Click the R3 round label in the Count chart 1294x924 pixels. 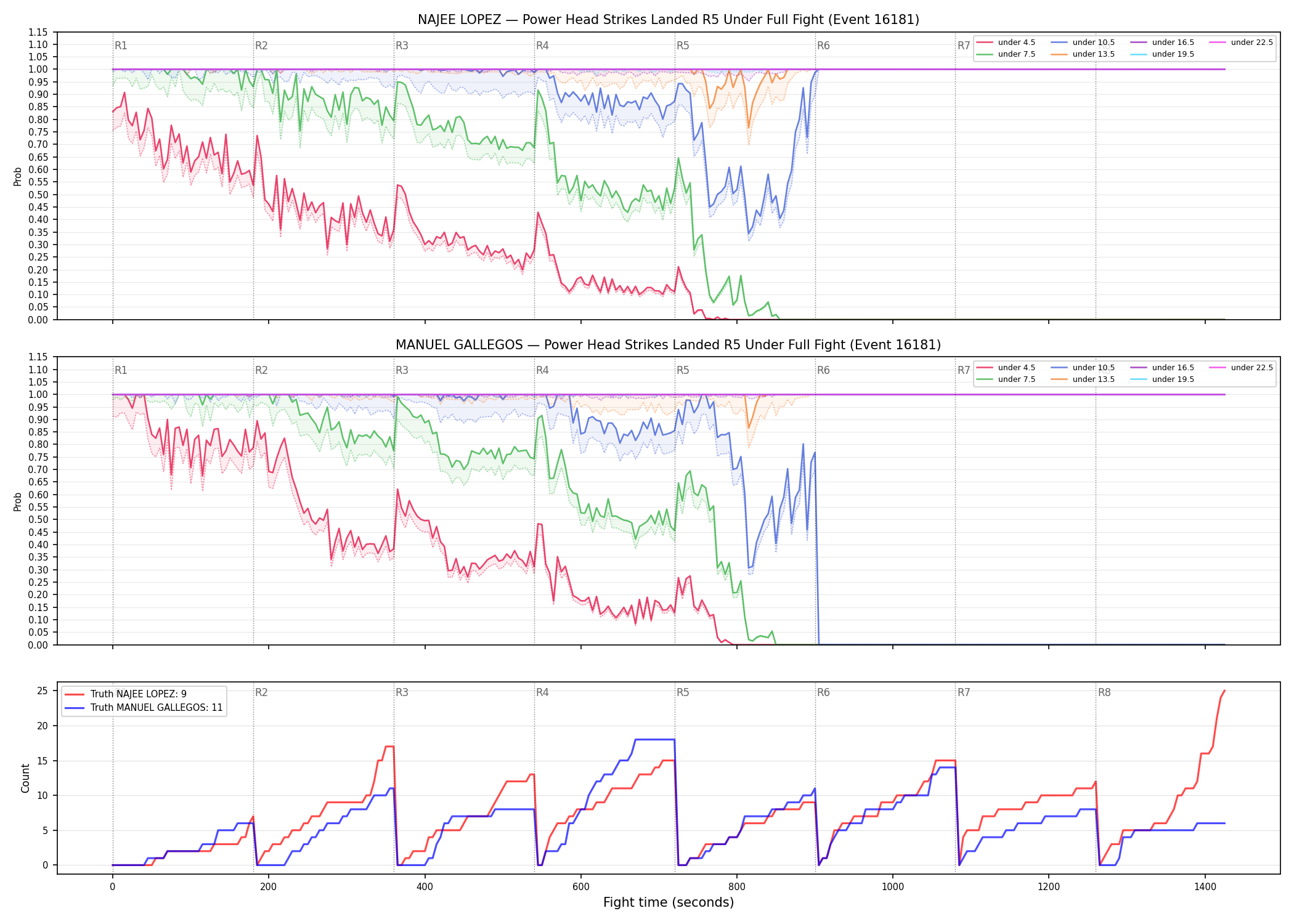coord(402,692)
